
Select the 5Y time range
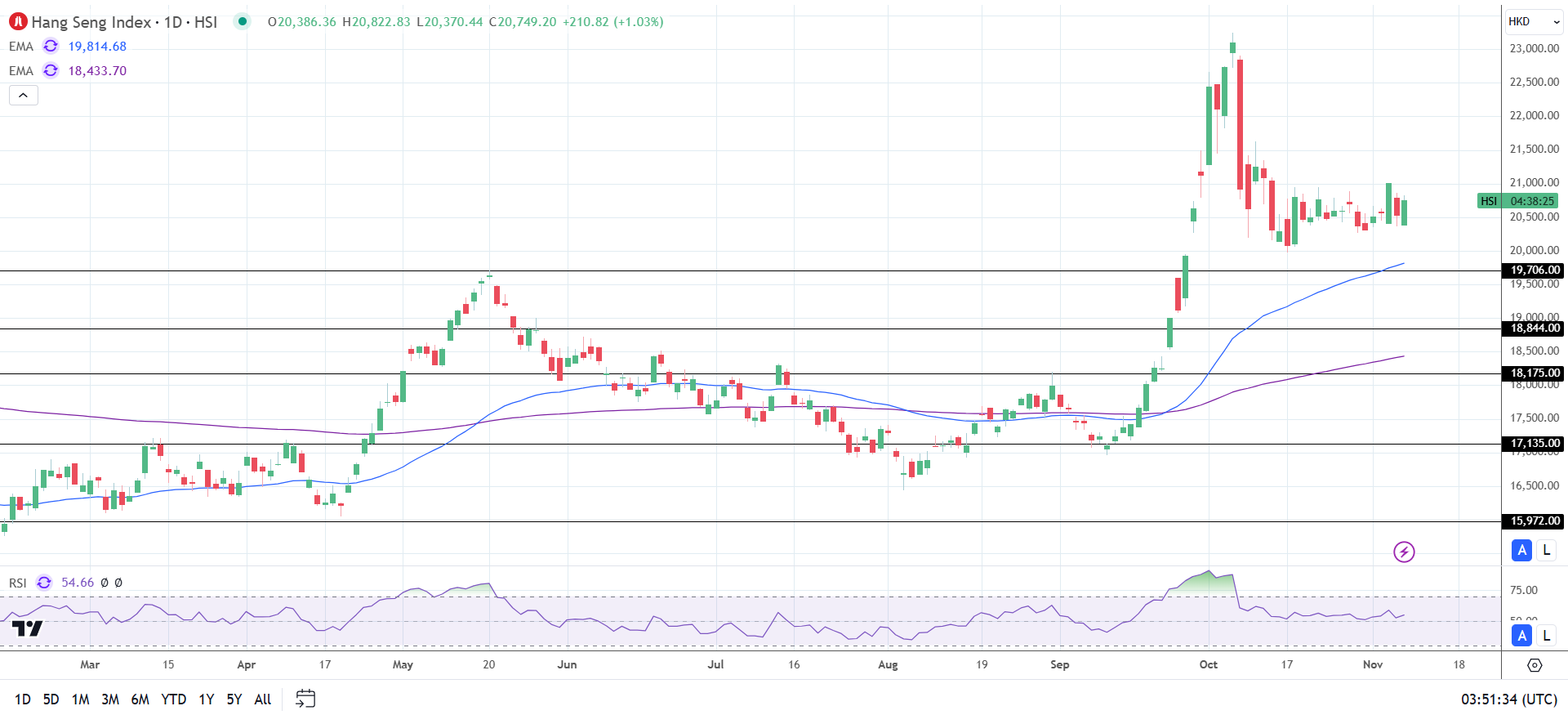[234, 699]
